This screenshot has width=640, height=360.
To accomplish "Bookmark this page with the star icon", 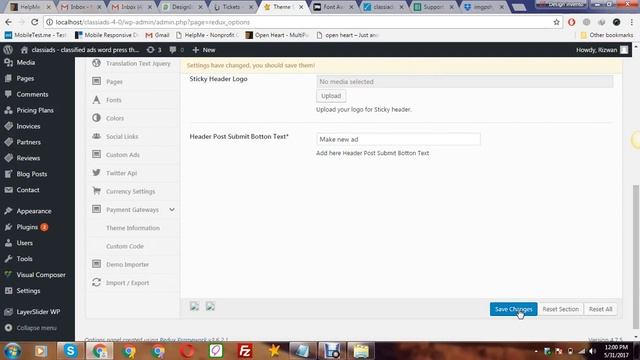I will pos(556,22).
